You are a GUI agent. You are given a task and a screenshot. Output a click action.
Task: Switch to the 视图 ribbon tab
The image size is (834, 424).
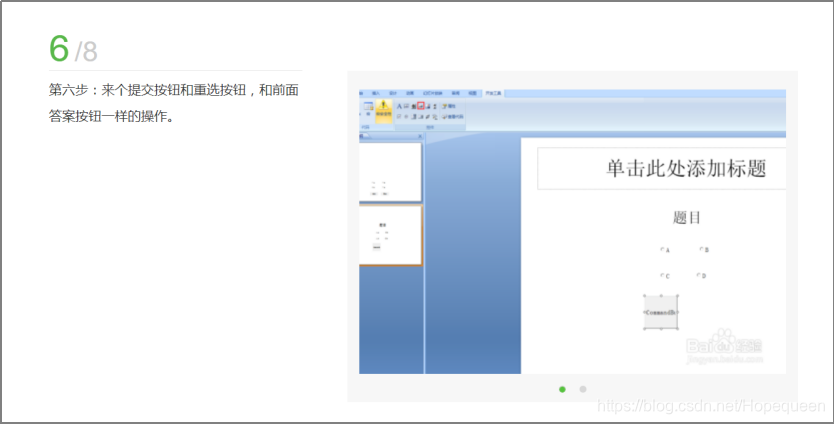pyautogui.click(x=472, y=93)
